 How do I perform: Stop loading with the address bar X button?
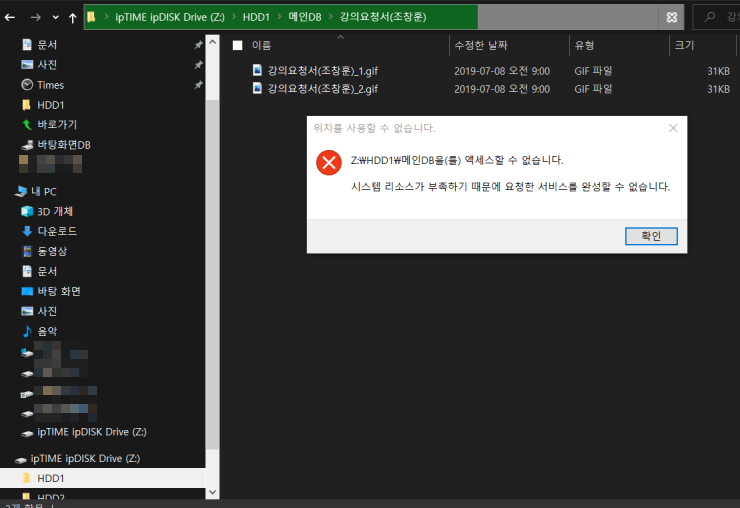672,17
